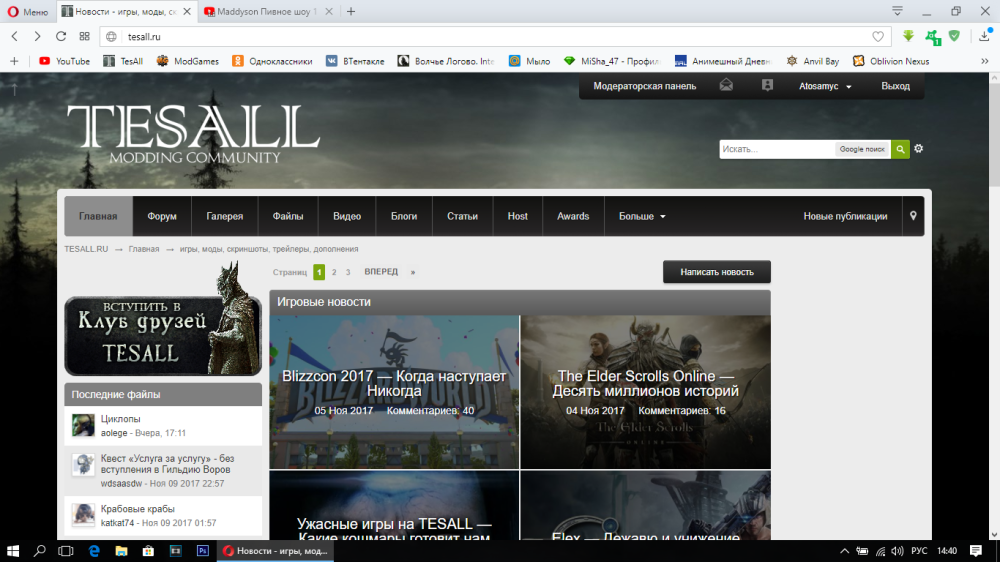1000x562 pixels.
Task: Open the Oblivion Nexus bookmark
Action: [892, 61]
